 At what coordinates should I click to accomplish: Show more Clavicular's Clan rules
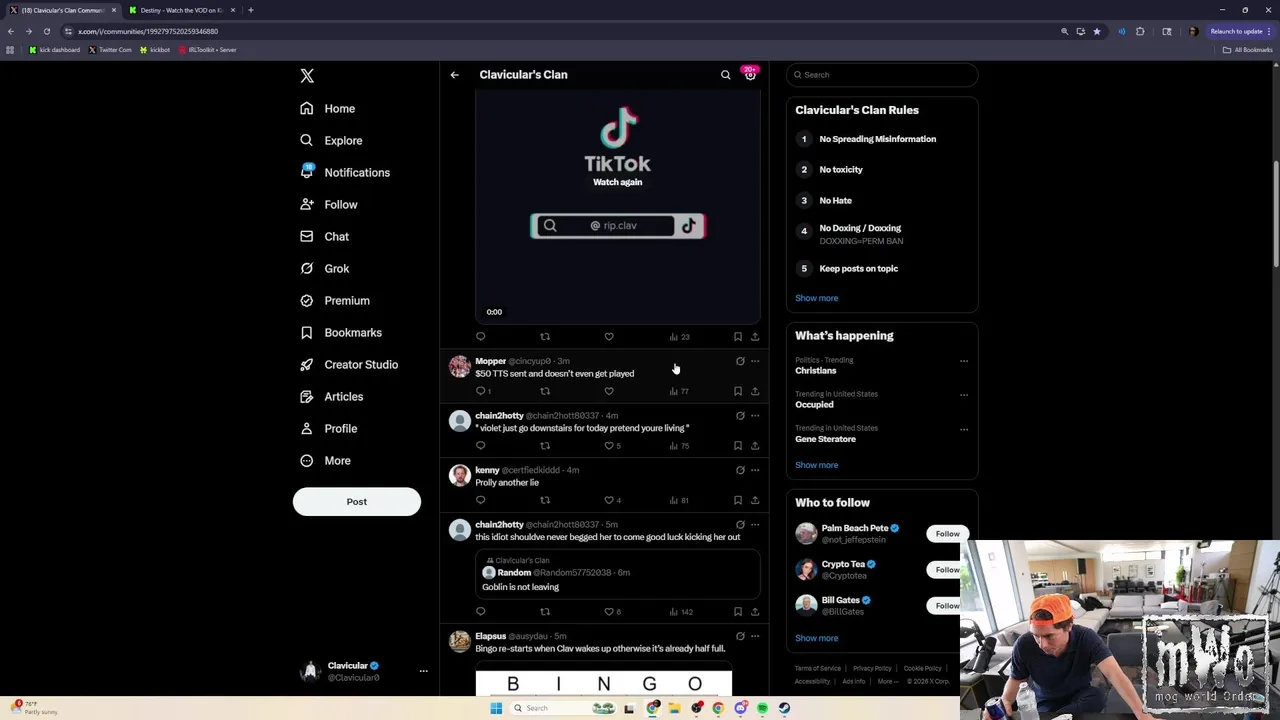[817, 298]
